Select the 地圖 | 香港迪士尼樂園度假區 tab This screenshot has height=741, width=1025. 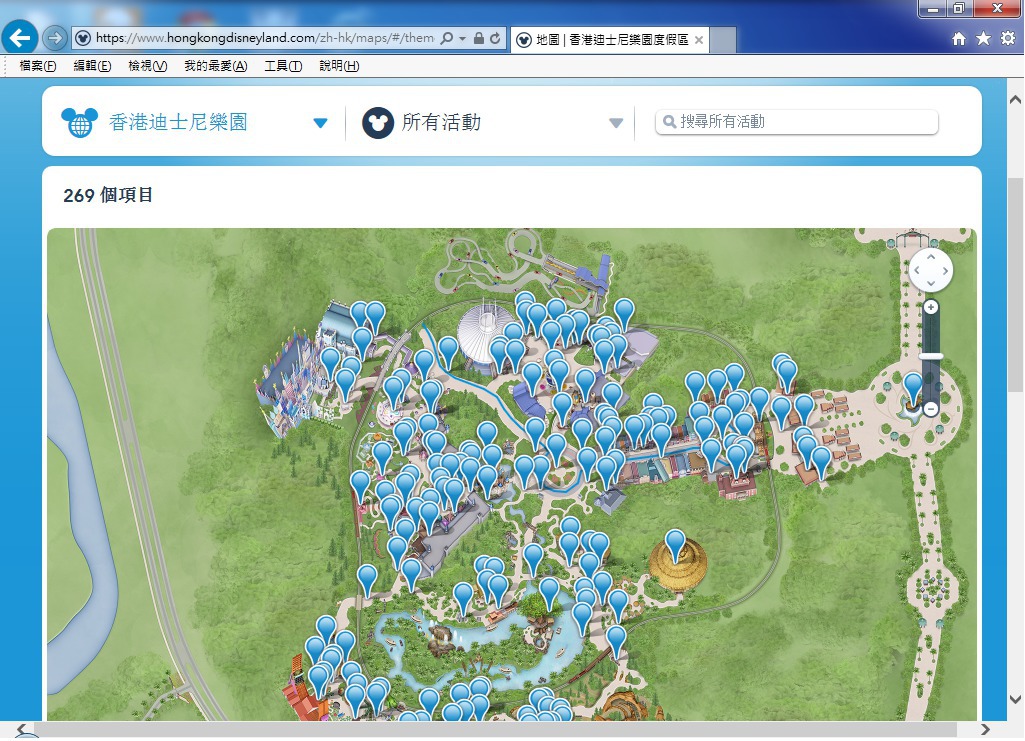pyautogui.click(x=611, y=40)
